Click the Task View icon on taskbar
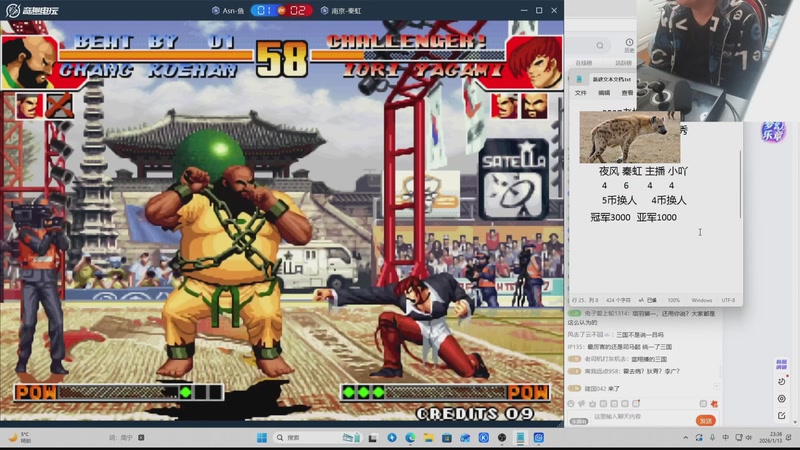800x450 pixels. click(x=373, y=437)
